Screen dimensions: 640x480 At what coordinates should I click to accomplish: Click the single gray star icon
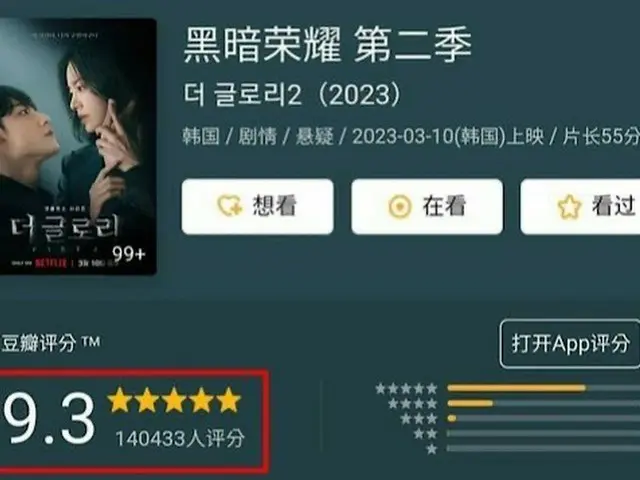431,449
